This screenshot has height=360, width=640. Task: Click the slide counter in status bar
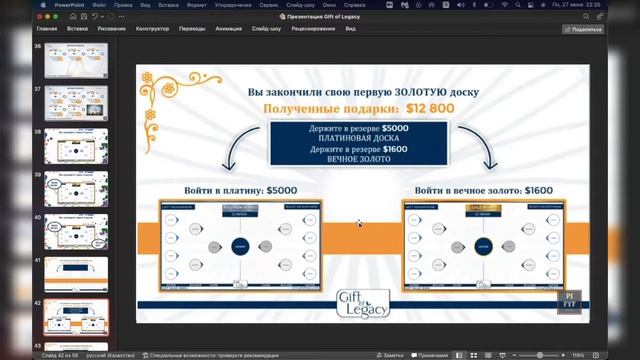coord(60,356)
